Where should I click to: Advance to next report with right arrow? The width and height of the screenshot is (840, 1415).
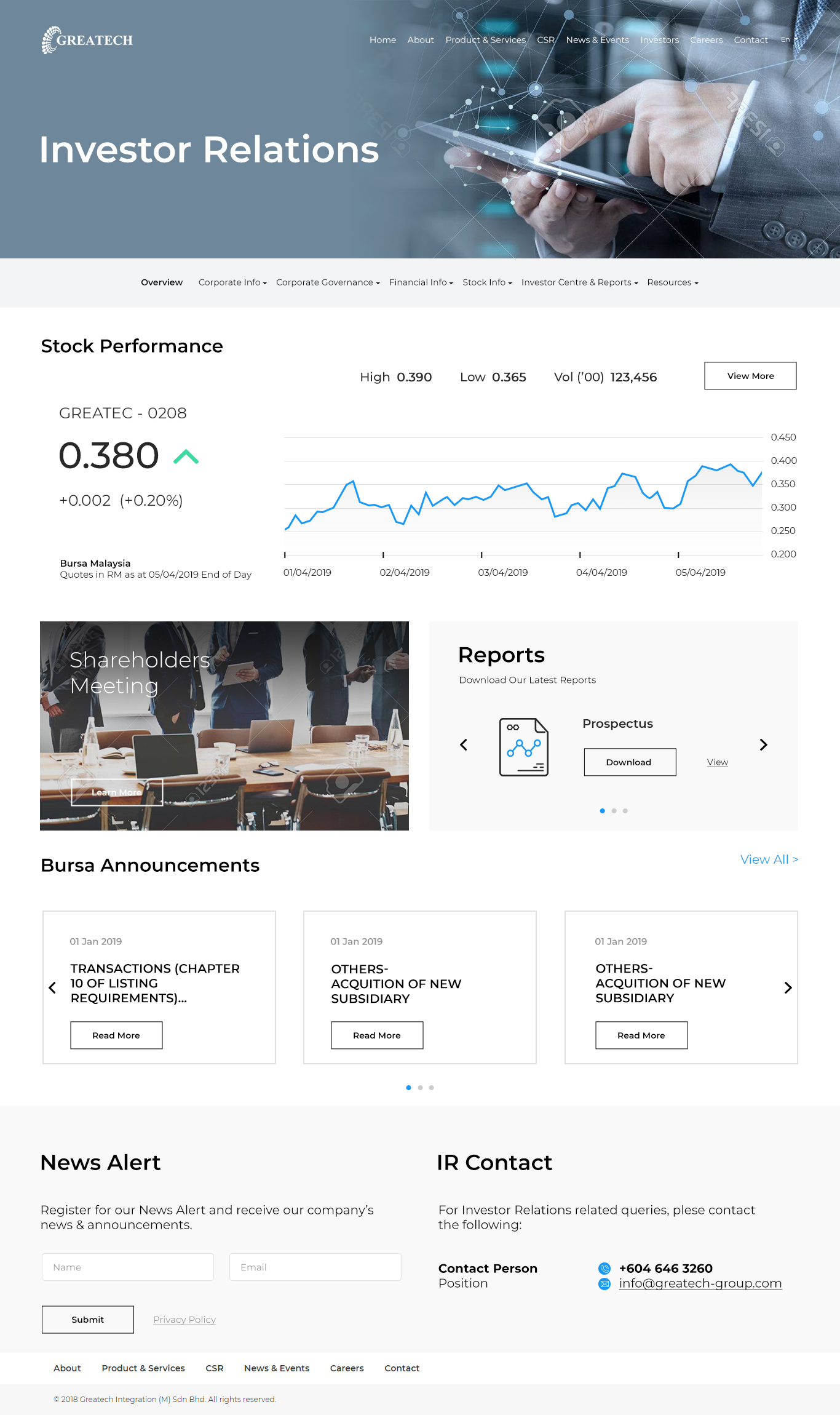(763, 745)
